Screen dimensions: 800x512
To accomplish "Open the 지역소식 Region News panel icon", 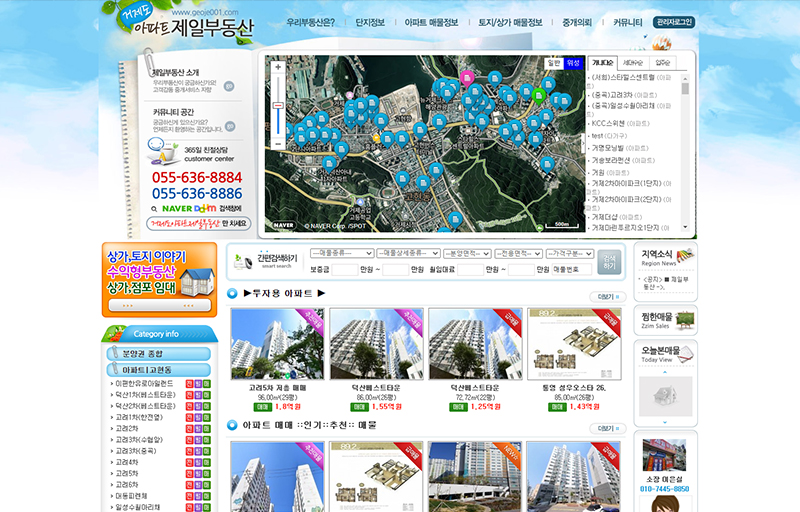I will [685, 255].
